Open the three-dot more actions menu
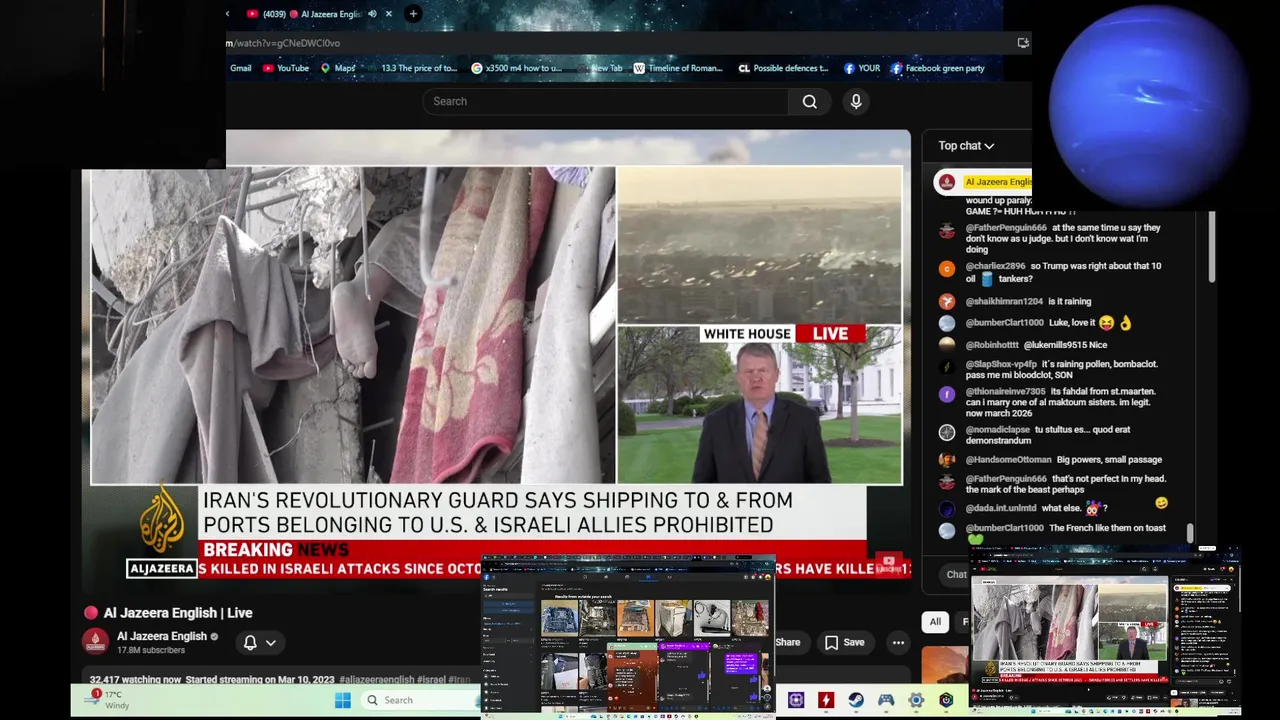 [898, 642]
